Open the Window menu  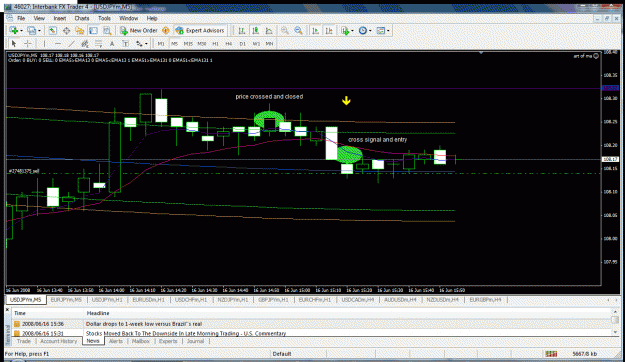click(128, 18)
